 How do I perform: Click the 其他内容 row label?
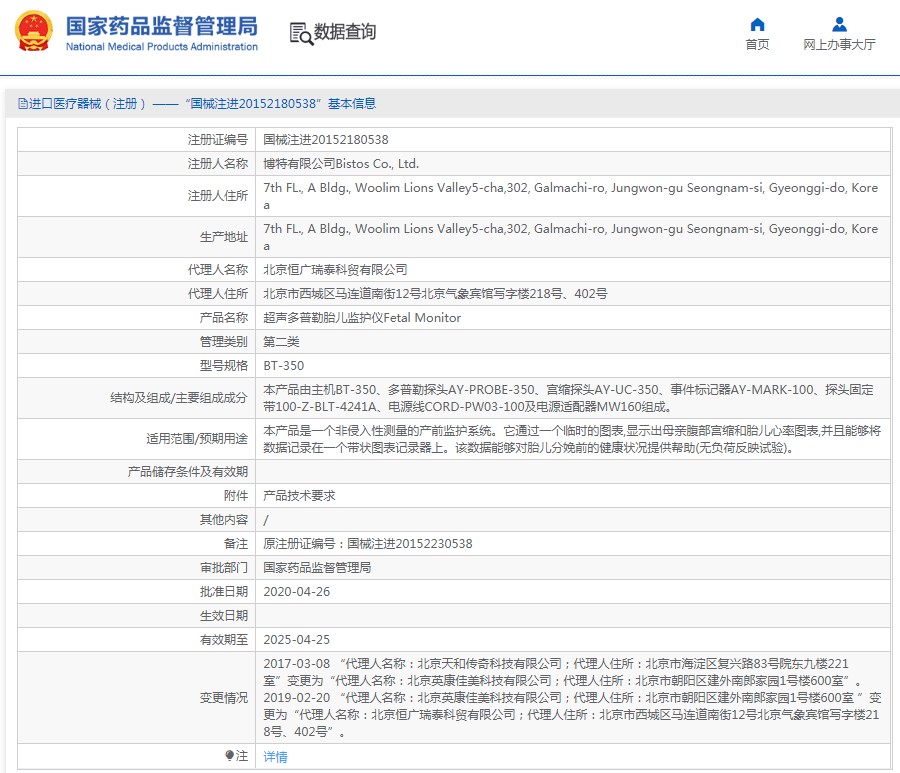click(224, 519)
